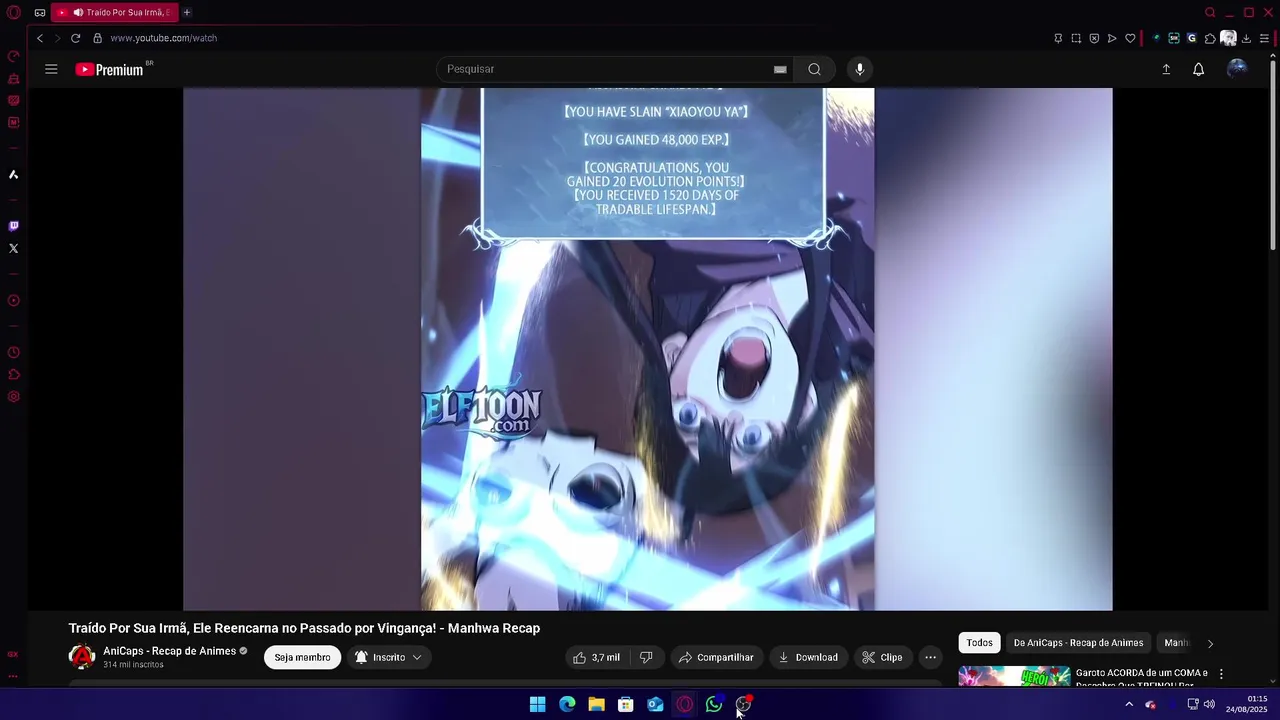Image resolution: width=1280 pixels, height=720 pixels.
Task: Open Workspaces icon beside the tab
Action: [x=39, y=13]
